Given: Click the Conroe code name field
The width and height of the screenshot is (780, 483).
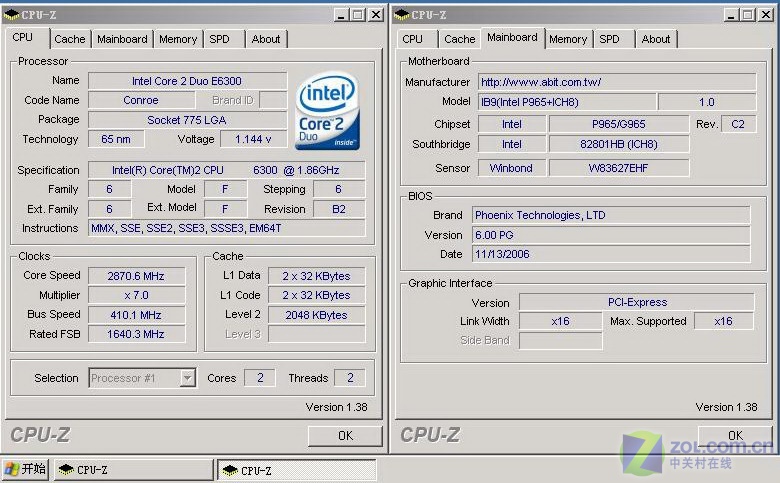Looking at the screenshot, I should pyautogui.click(x=141, y=100).
